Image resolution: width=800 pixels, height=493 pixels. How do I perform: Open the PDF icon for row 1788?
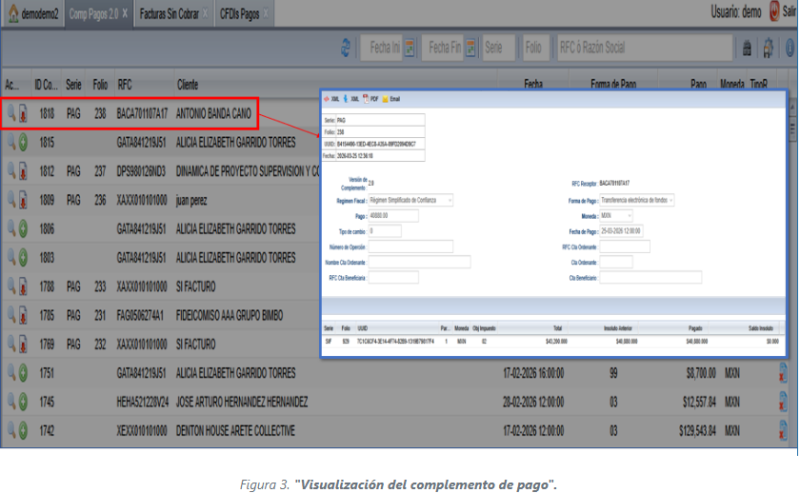point(23,287)
